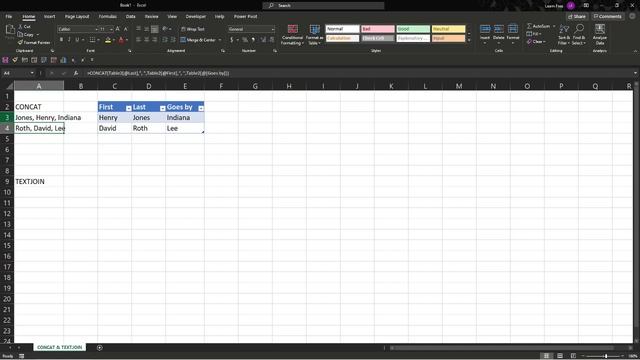Screen dimensions: 640x360
Task: Switch to the Power Pivot tab
Action: (x=245, y=16)
